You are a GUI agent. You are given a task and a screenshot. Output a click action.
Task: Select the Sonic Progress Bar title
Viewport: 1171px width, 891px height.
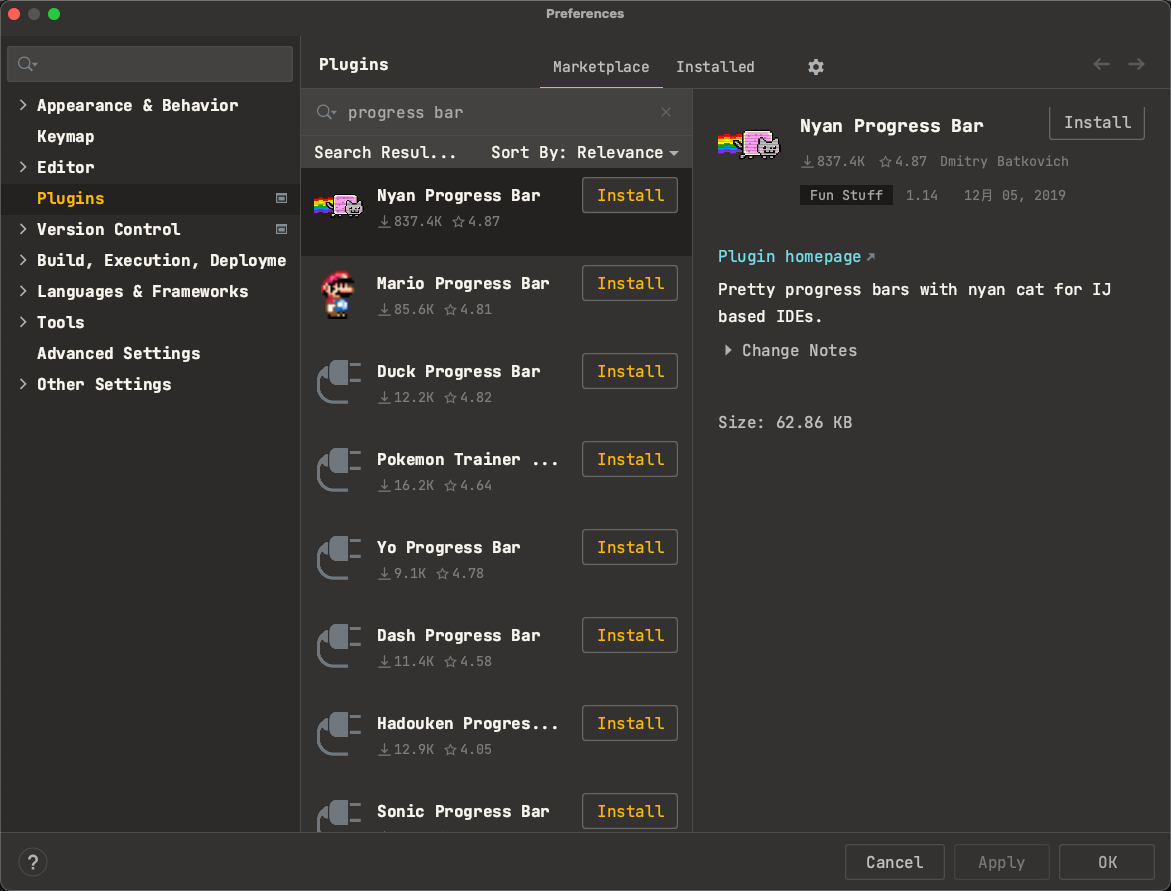(462, 812)
